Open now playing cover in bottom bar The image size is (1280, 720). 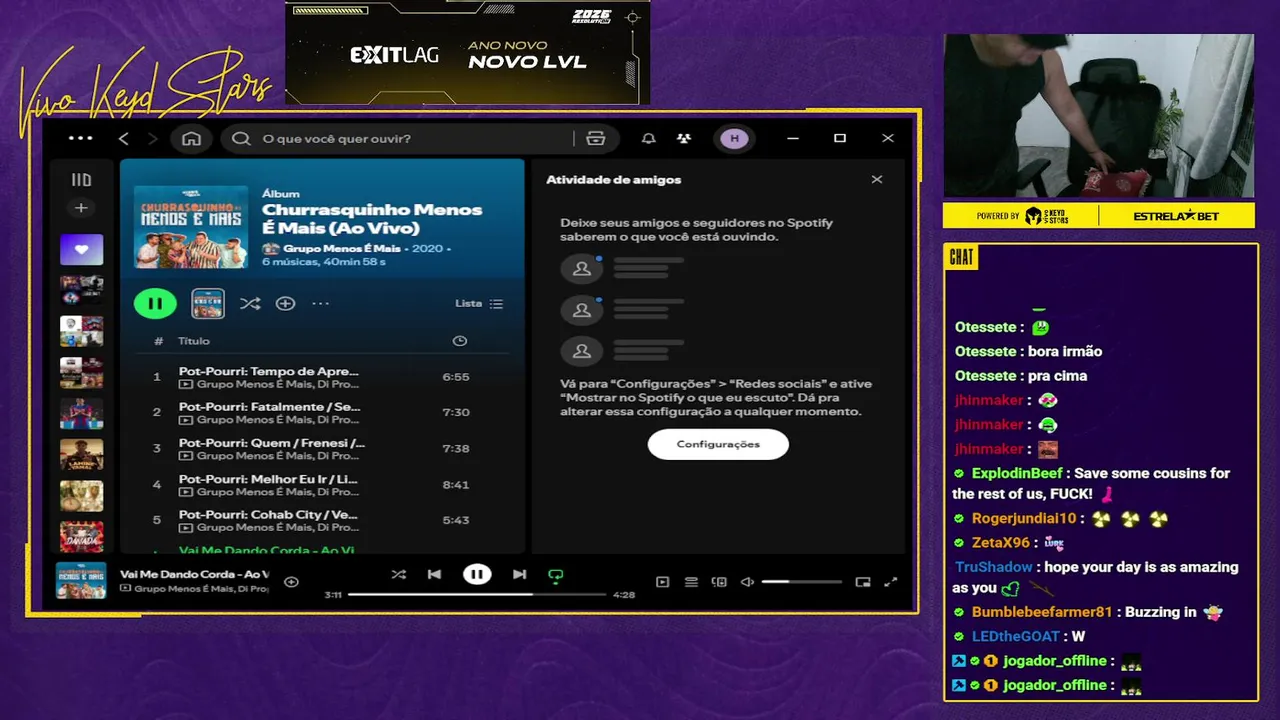[81, 581]
